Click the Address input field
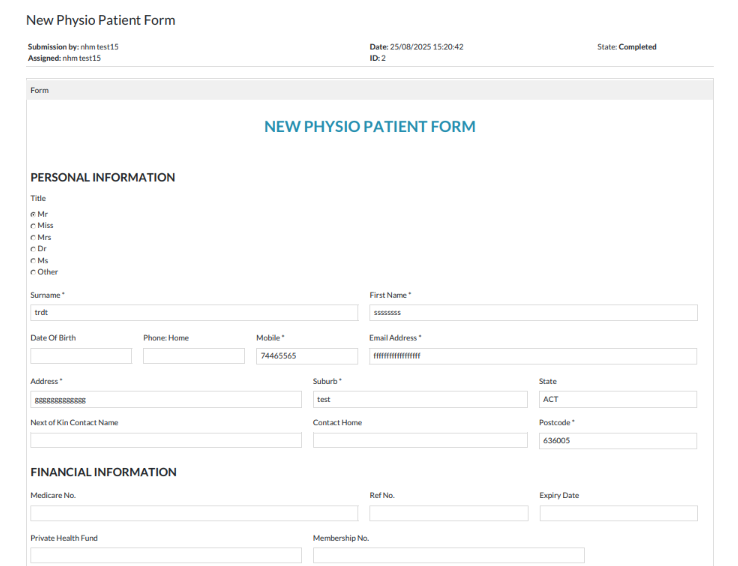The width and height of the screenshot is (738, 566). pos(165,399)
